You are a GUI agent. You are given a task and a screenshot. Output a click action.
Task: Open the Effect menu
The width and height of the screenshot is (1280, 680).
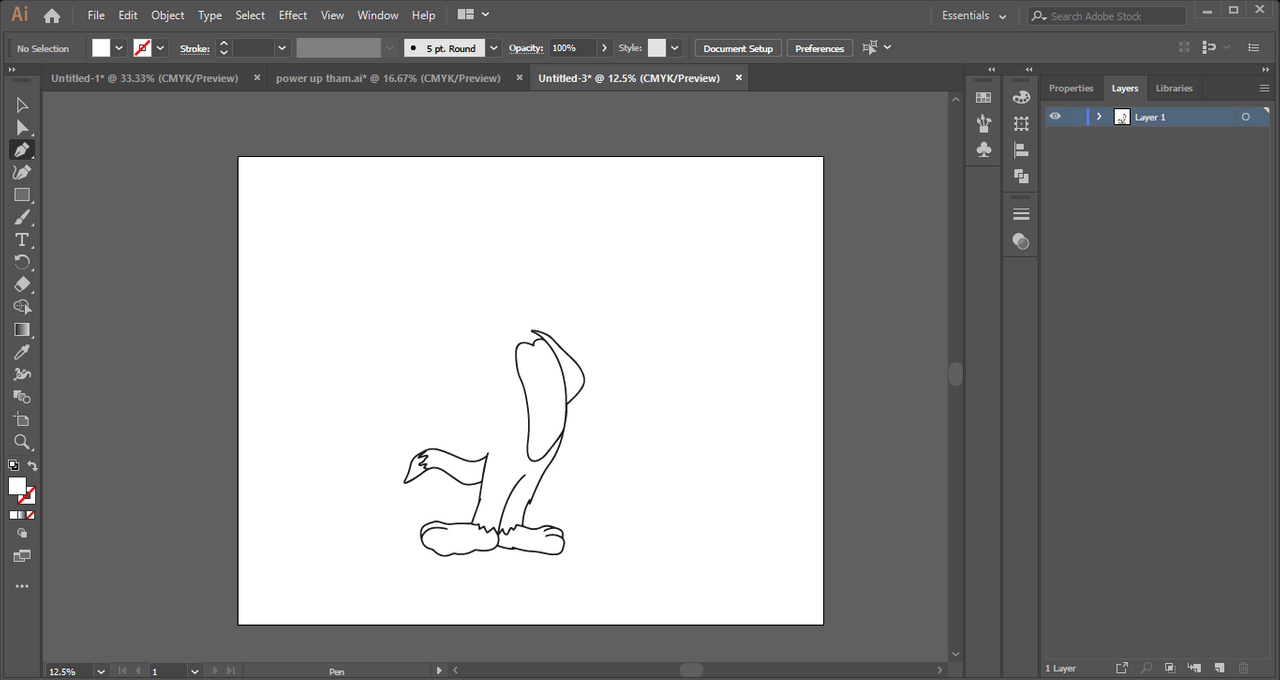tap(293, 15)
